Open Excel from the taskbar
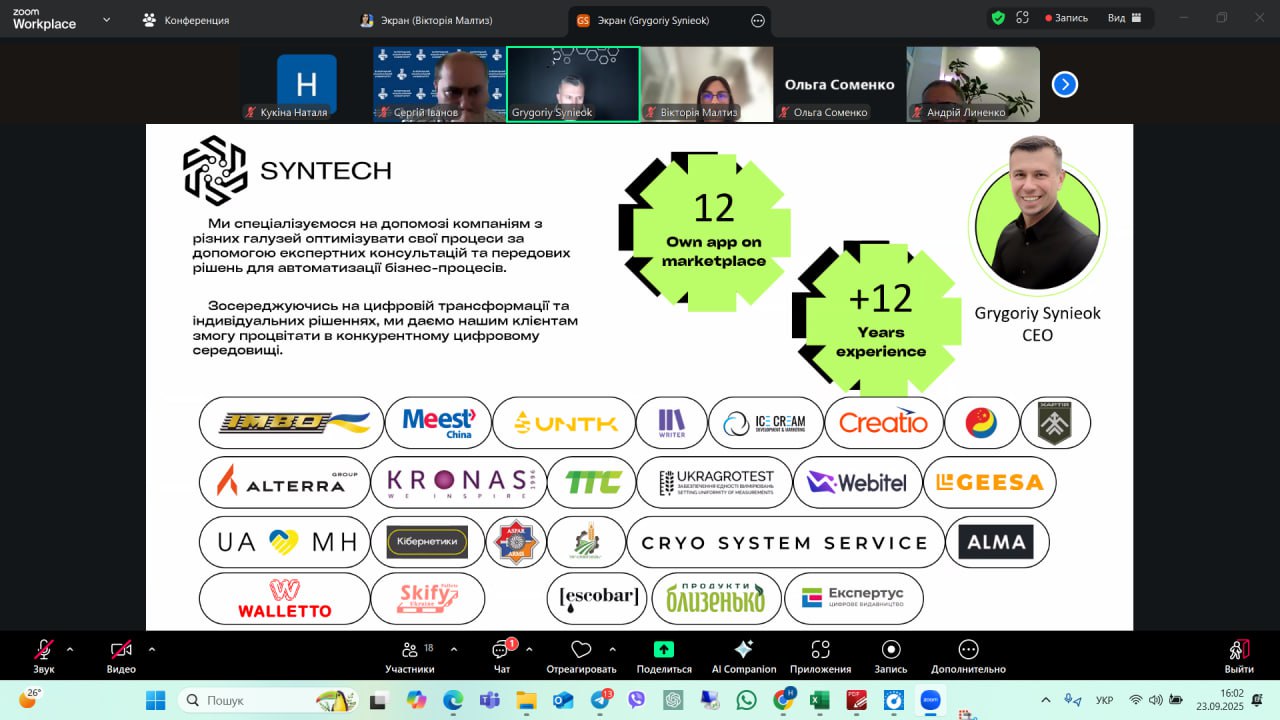This screenshot has width=1280, height=720. (819, 700)
